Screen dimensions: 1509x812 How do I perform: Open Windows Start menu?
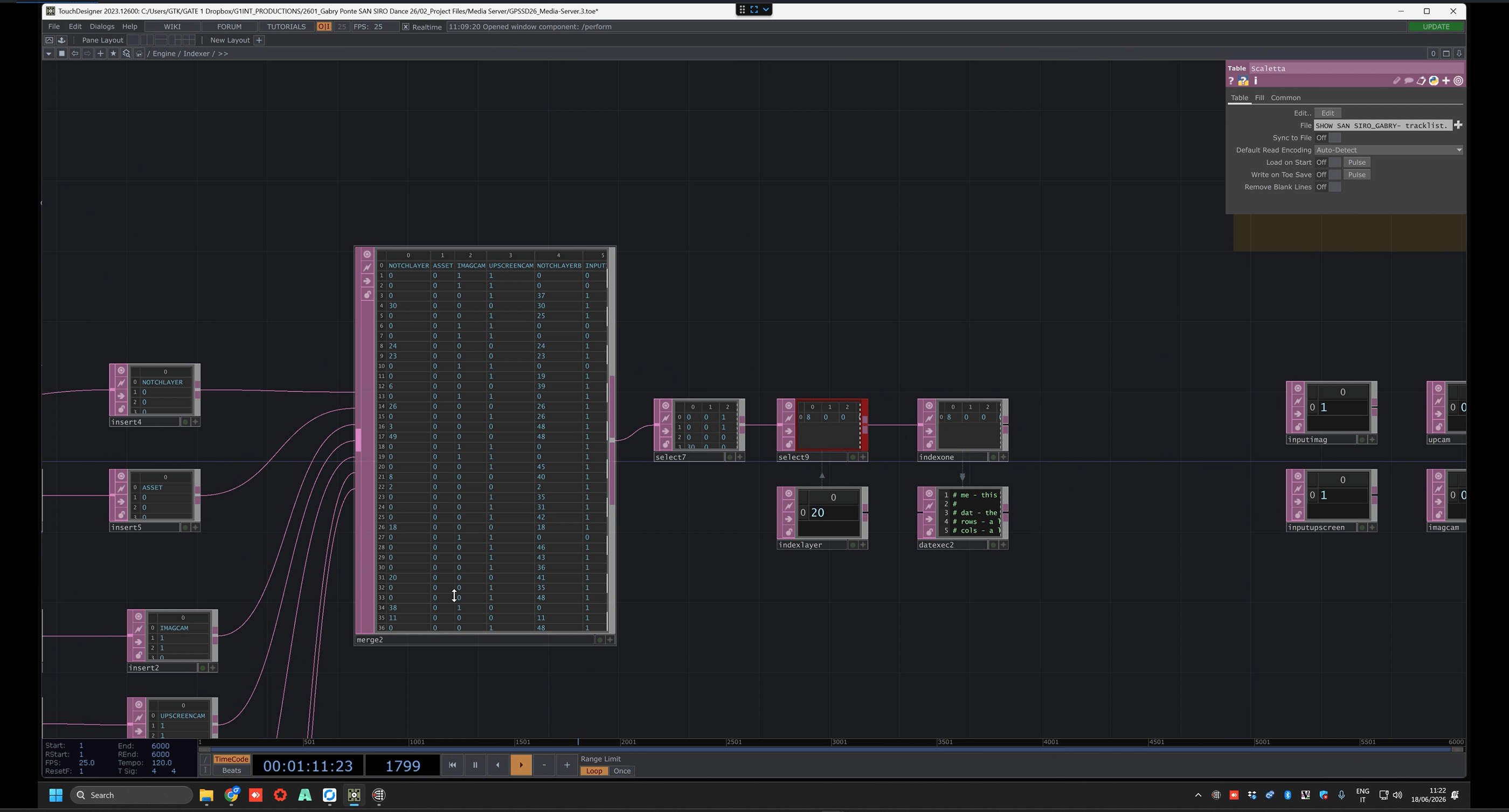click(56, 795)
